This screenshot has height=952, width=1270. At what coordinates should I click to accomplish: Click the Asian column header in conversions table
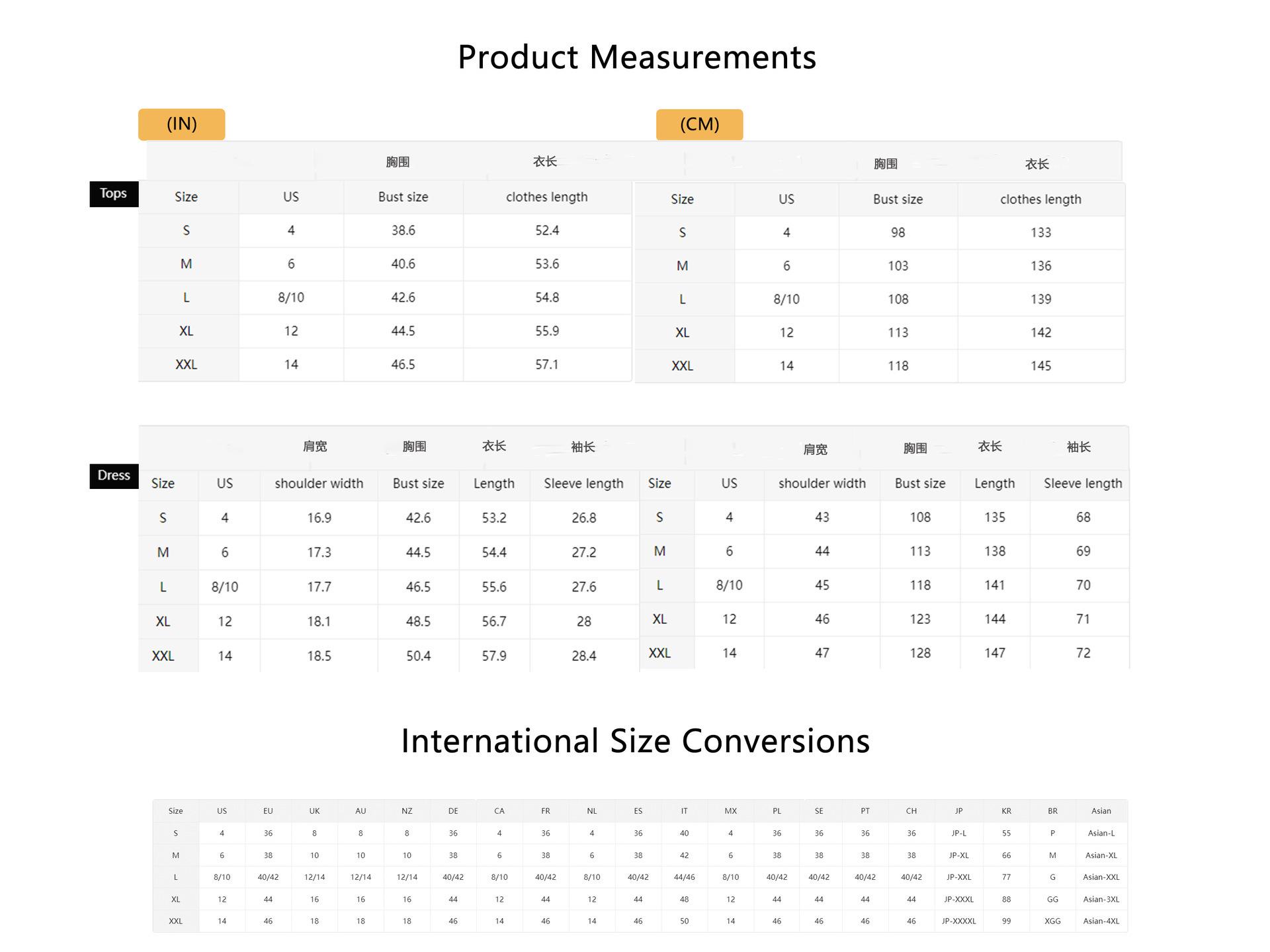click(1101, 810)
